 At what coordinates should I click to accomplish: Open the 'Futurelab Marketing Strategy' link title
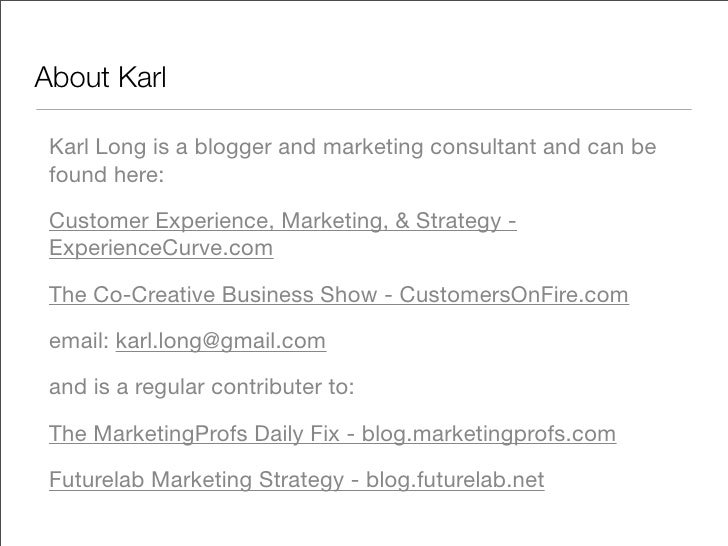(196, 480)
